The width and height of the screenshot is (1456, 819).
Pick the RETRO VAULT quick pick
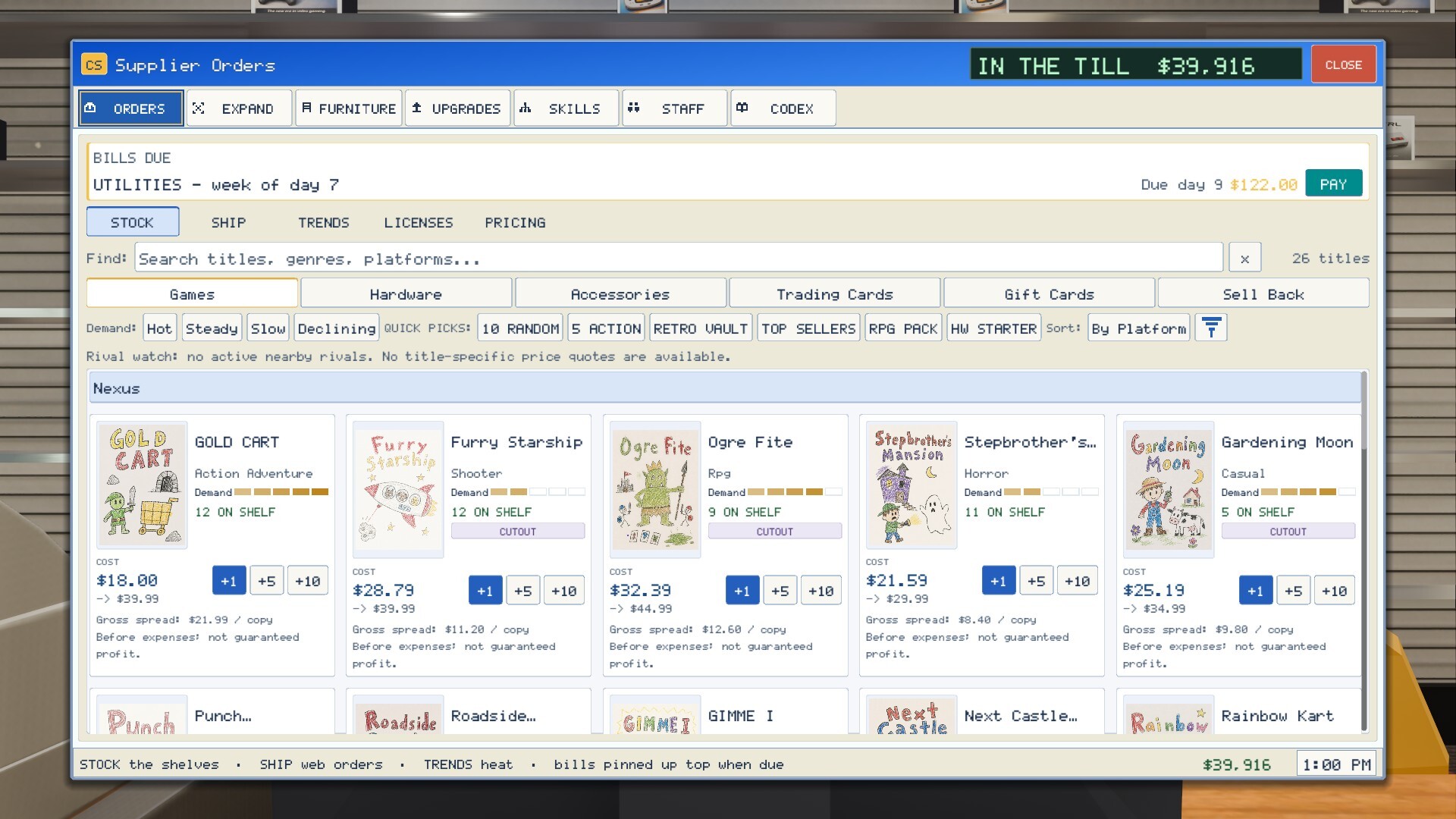tap(701, 328)
